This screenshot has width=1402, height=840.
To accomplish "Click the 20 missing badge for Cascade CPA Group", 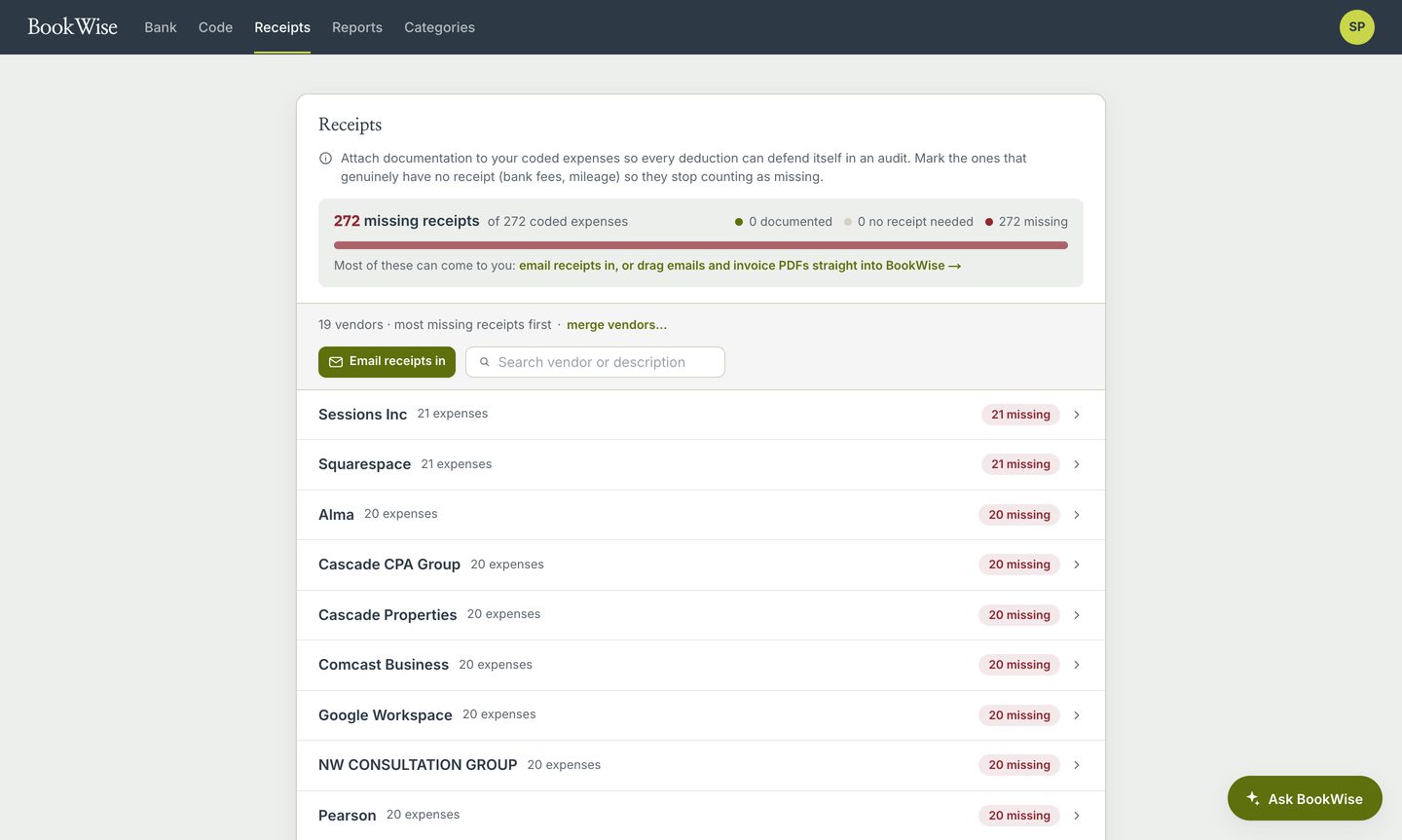I will (x=1019, y=565).
